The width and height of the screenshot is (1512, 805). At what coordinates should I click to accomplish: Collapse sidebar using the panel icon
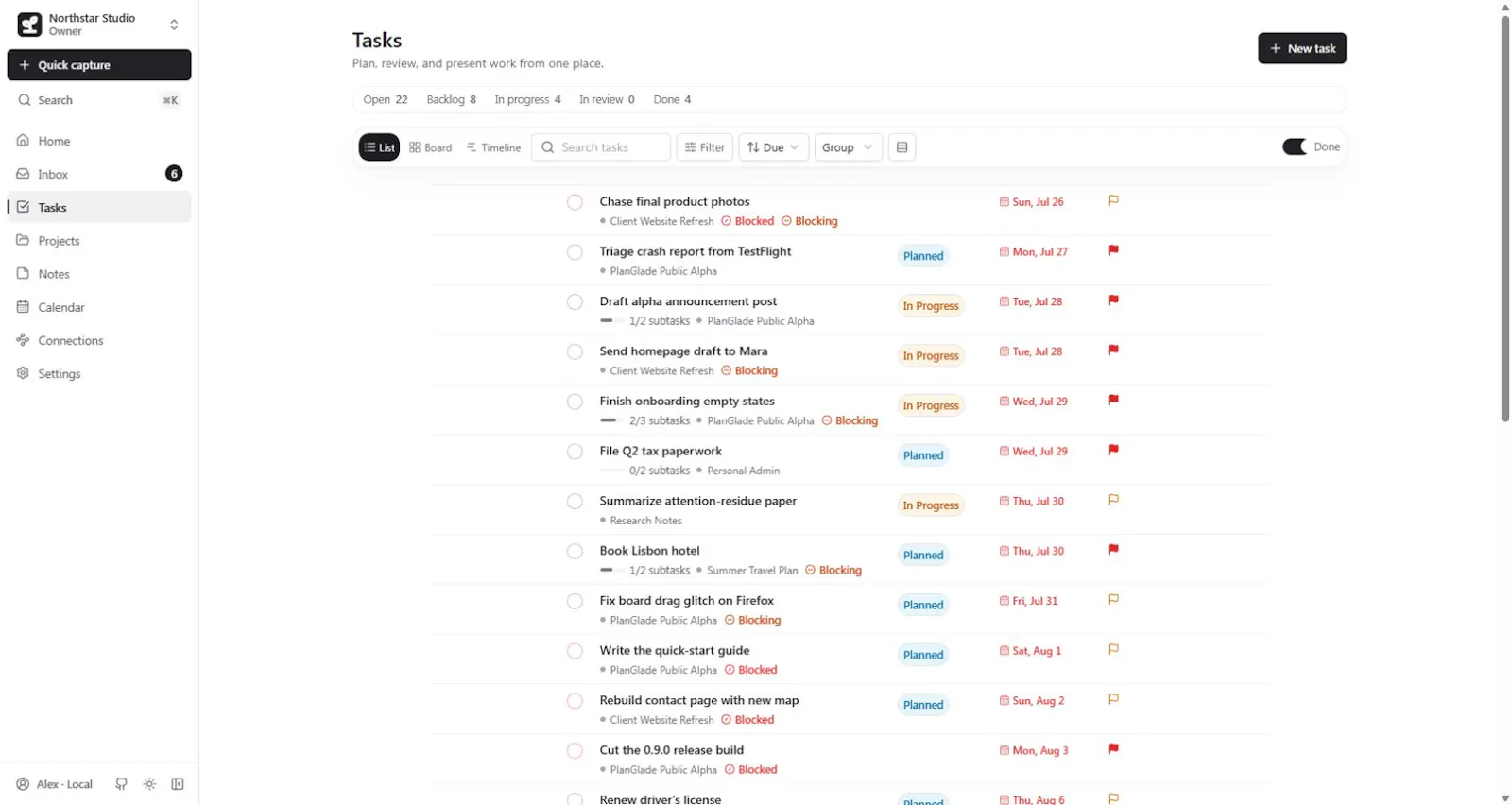coord(178,784)
